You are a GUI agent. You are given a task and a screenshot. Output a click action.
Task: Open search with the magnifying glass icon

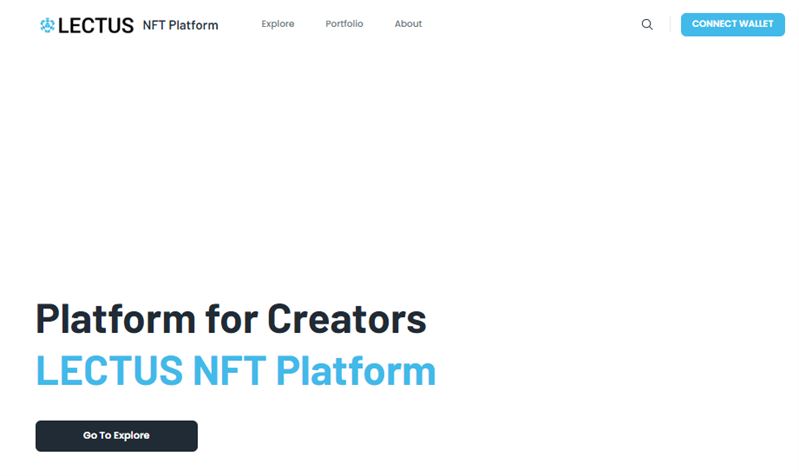(x=647, y=24)
